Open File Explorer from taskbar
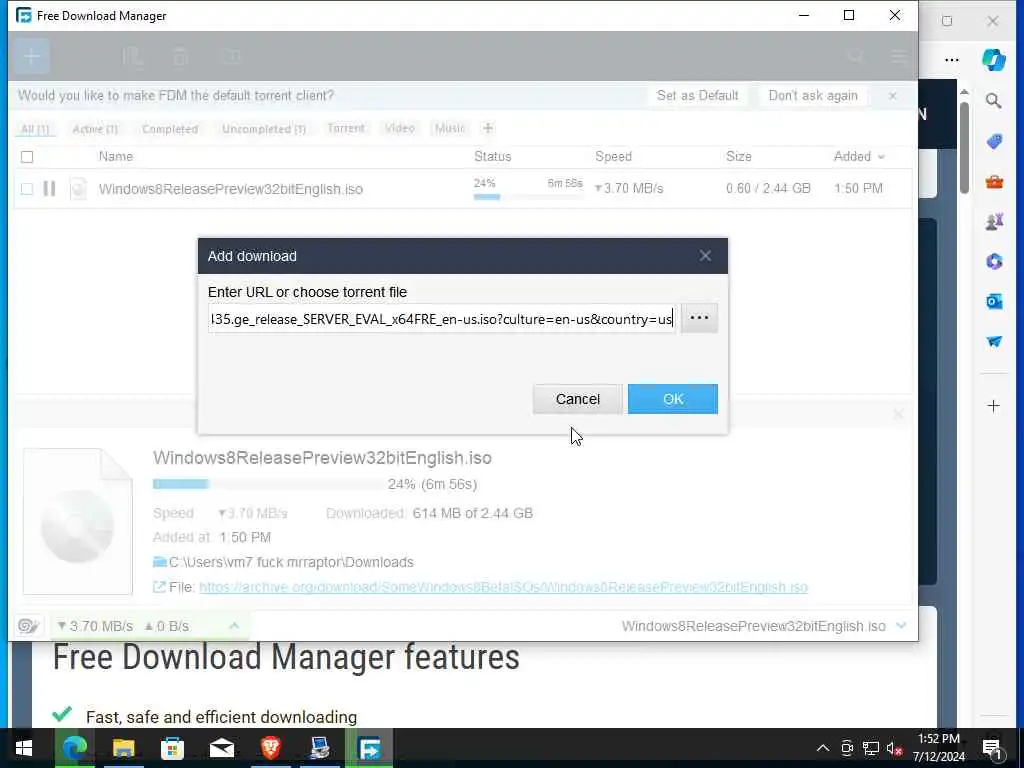Screen dimensions: 1024x768 [123, 748]
